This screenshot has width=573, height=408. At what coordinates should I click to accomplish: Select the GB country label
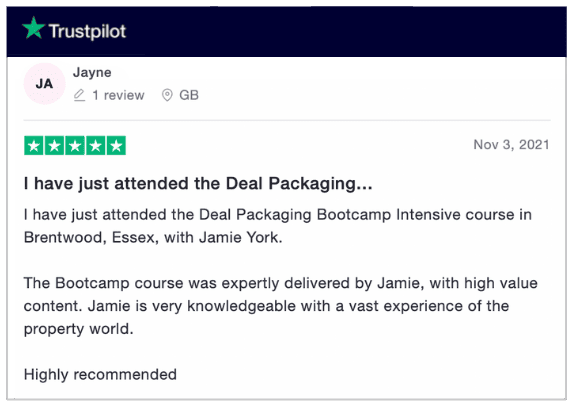(x=189, y=95)
